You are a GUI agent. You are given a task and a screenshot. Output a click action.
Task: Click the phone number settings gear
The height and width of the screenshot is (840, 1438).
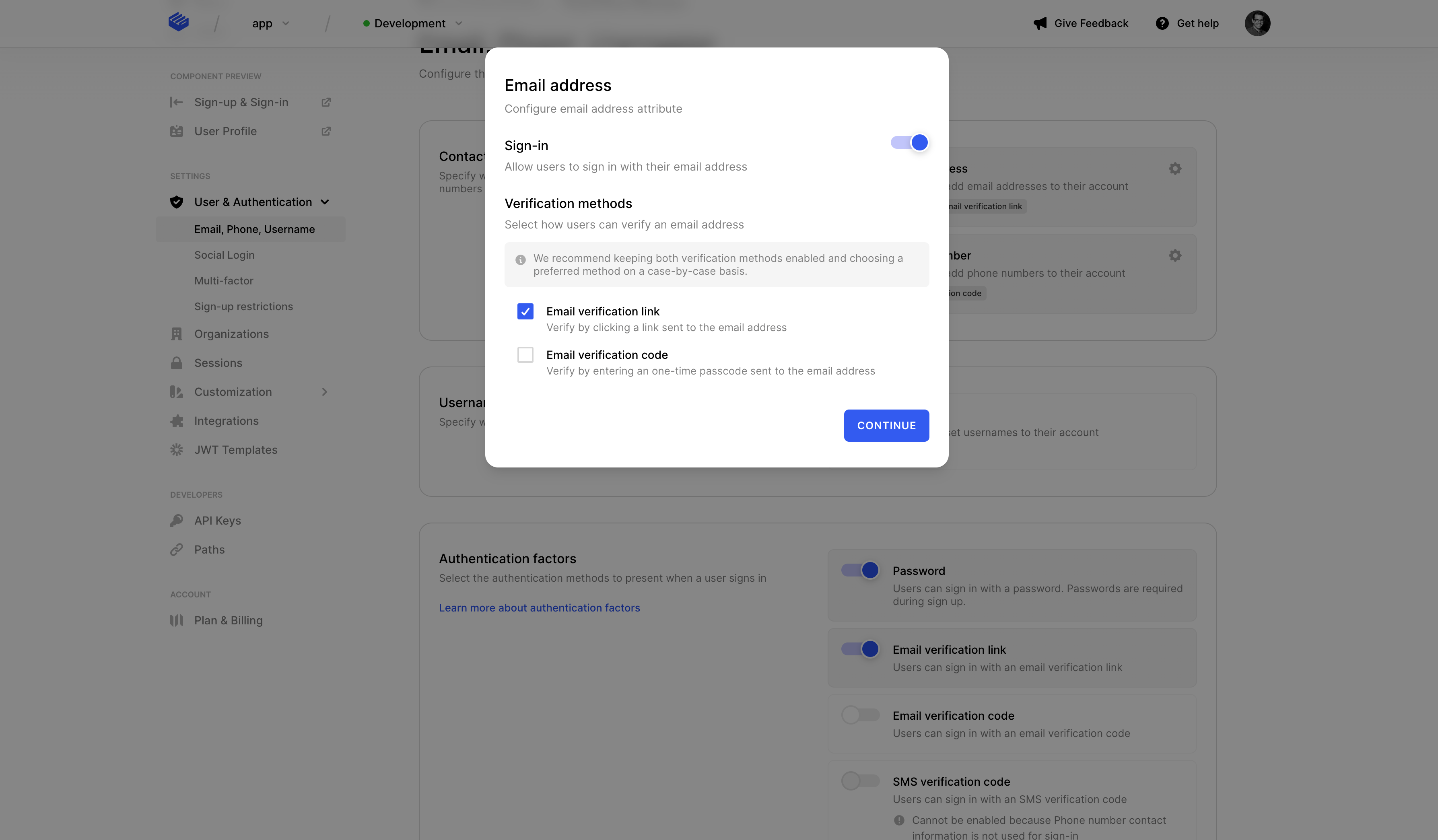click(x=1175, y=255)
